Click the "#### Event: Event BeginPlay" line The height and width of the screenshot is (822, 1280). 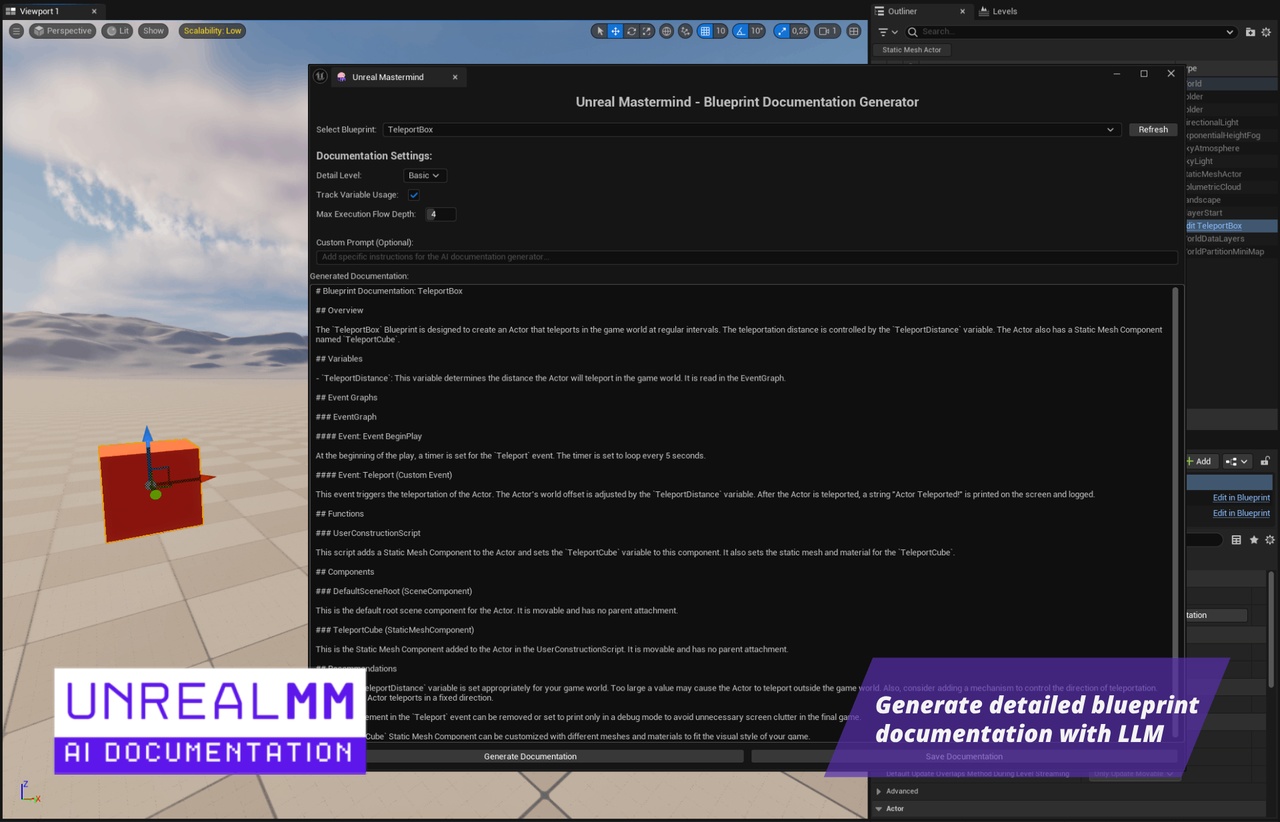369,437
